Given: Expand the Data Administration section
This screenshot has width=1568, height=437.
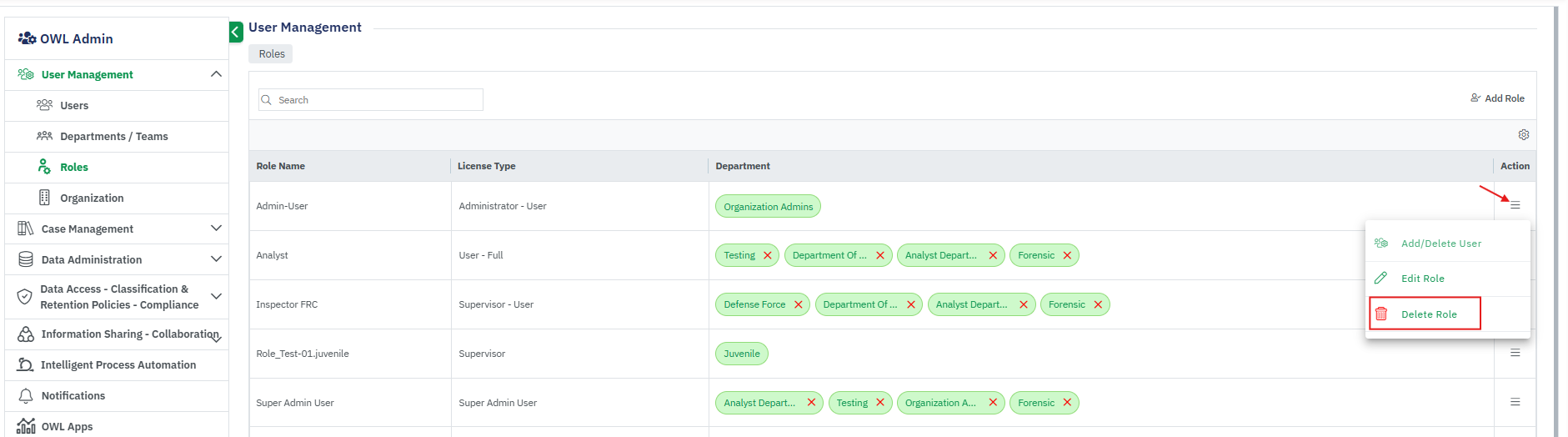Looking at the screenshot, I should pos(216,260).
